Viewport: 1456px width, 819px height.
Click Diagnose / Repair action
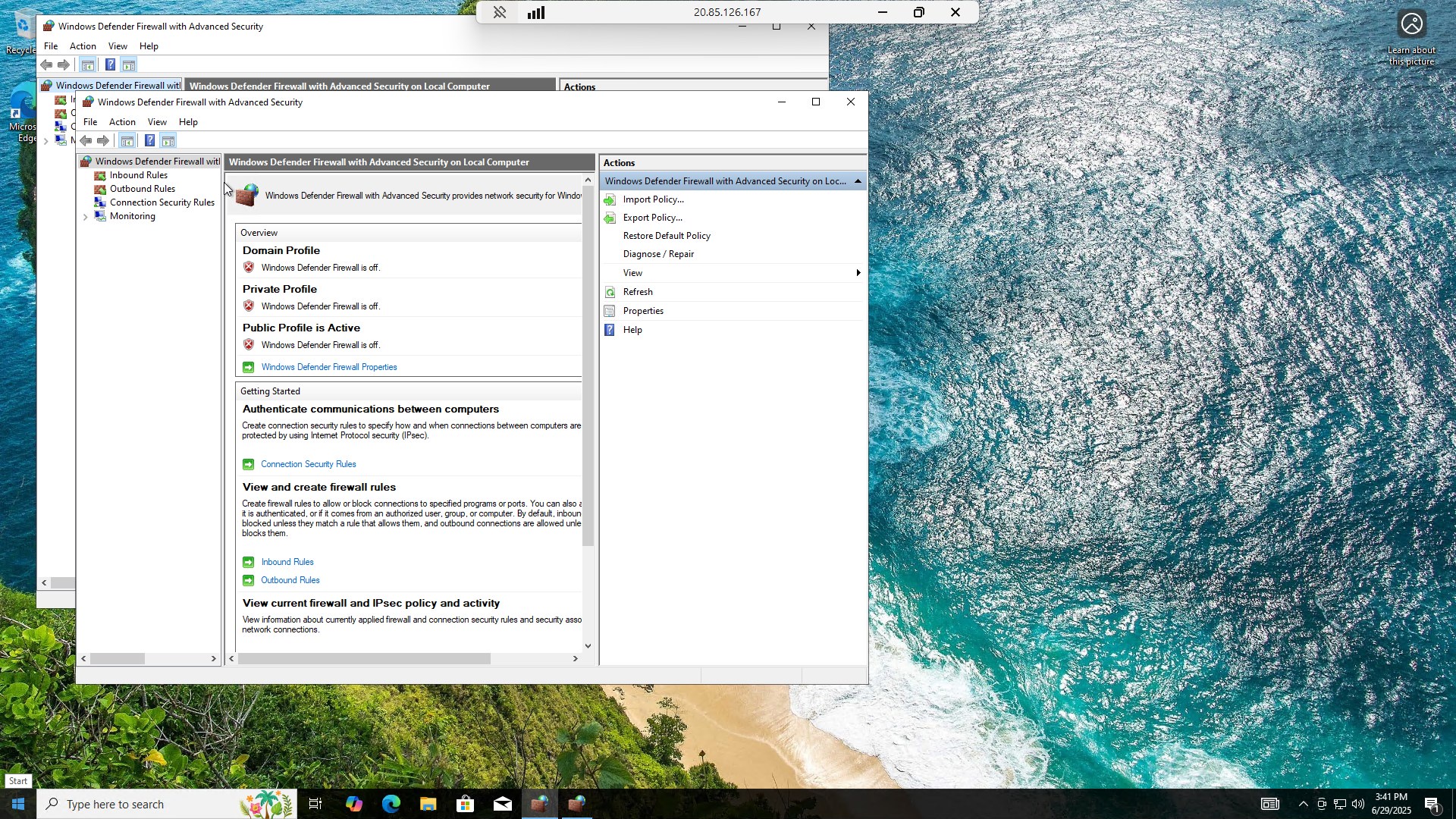658,254
